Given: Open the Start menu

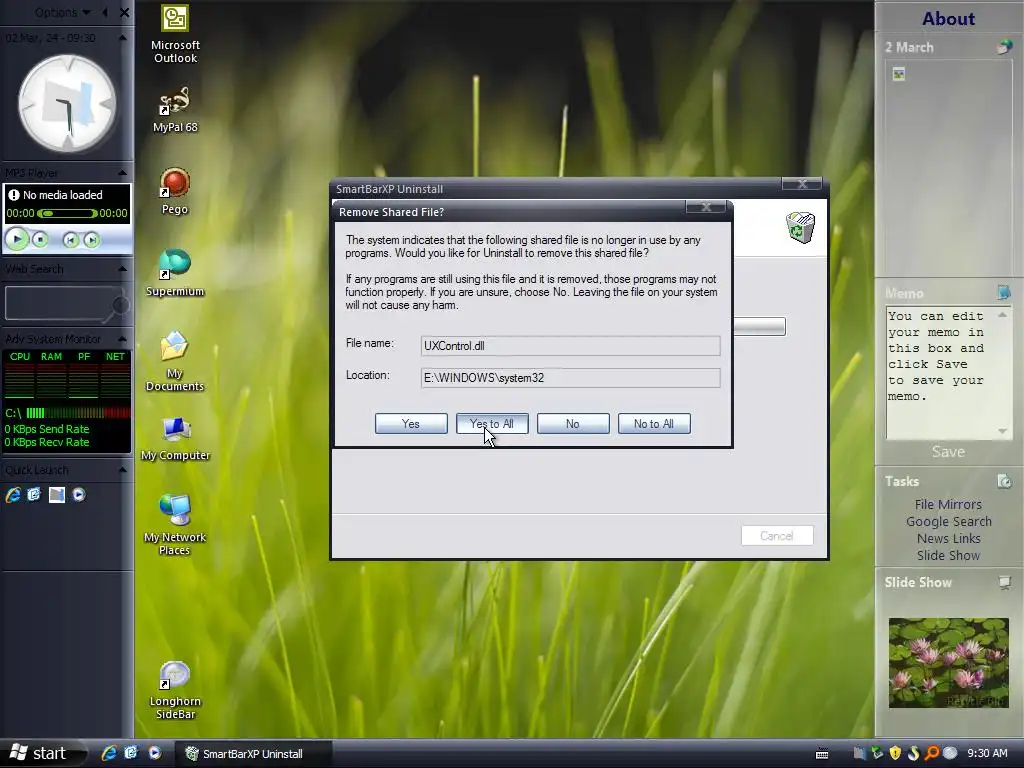Looking at the screenshot, I should (40, 753).
